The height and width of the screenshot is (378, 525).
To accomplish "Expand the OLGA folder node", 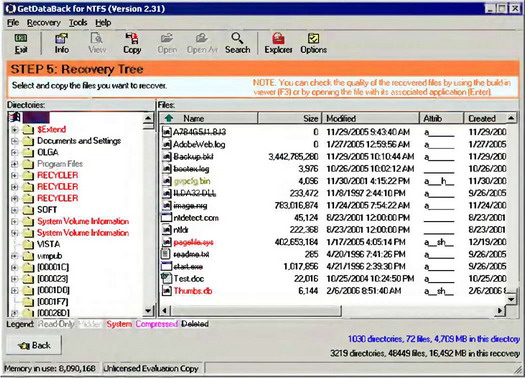I will click(x=14, y=153).
